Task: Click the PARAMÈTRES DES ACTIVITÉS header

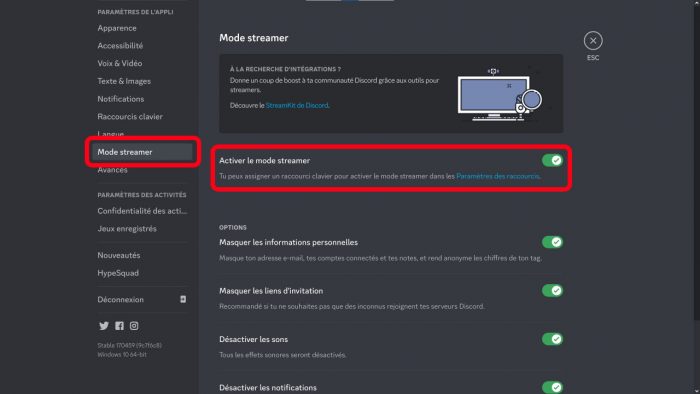Action: tap(142, 195)
